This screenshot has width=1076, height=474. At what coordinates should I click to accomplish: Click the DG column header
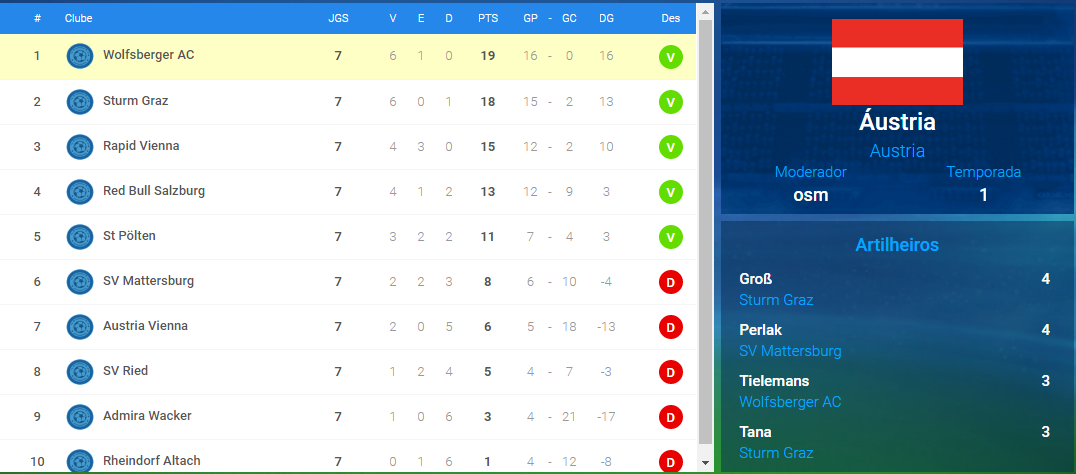point(606,19)
